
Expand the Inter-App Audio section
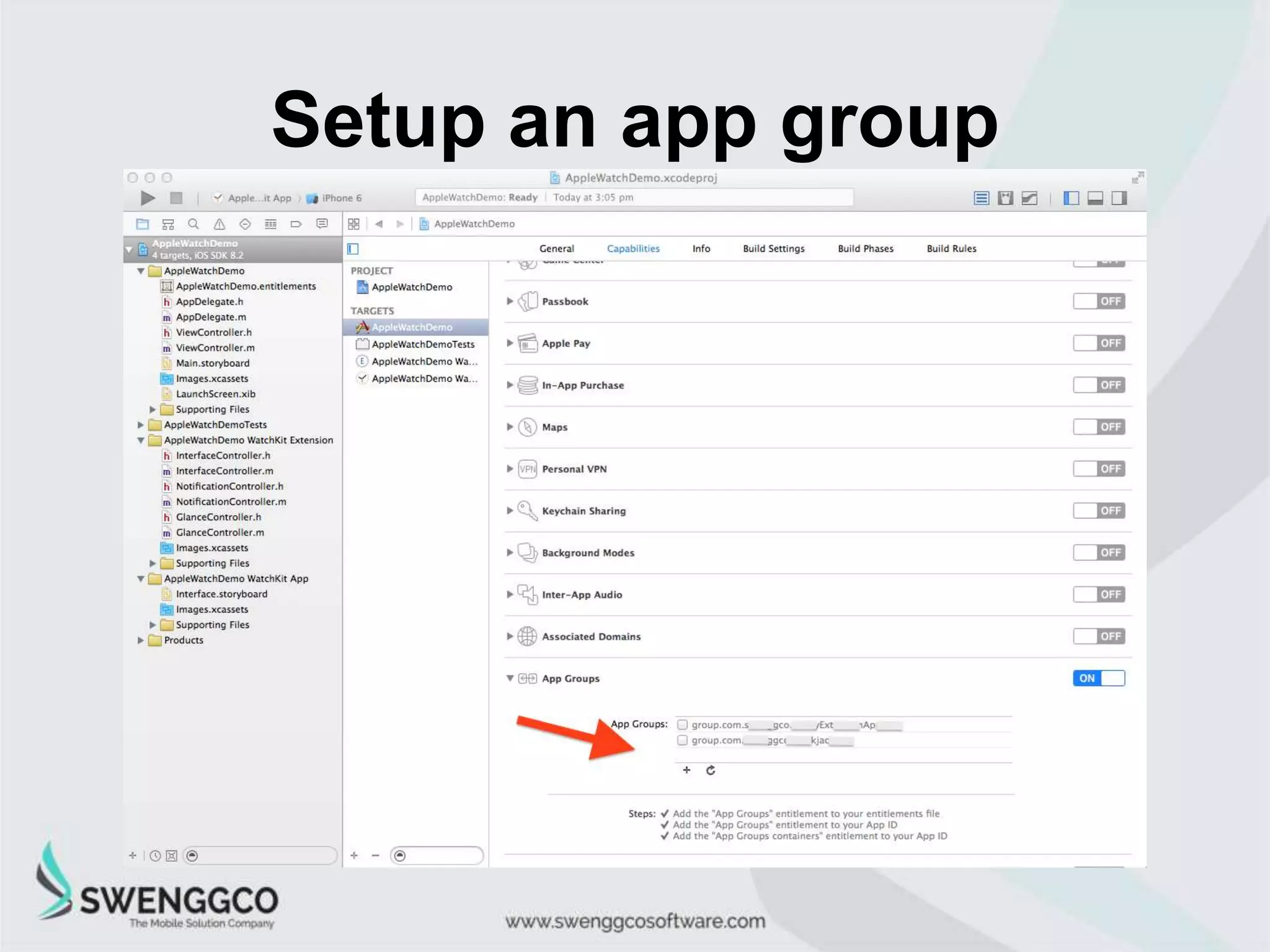(x=510, y=594)
